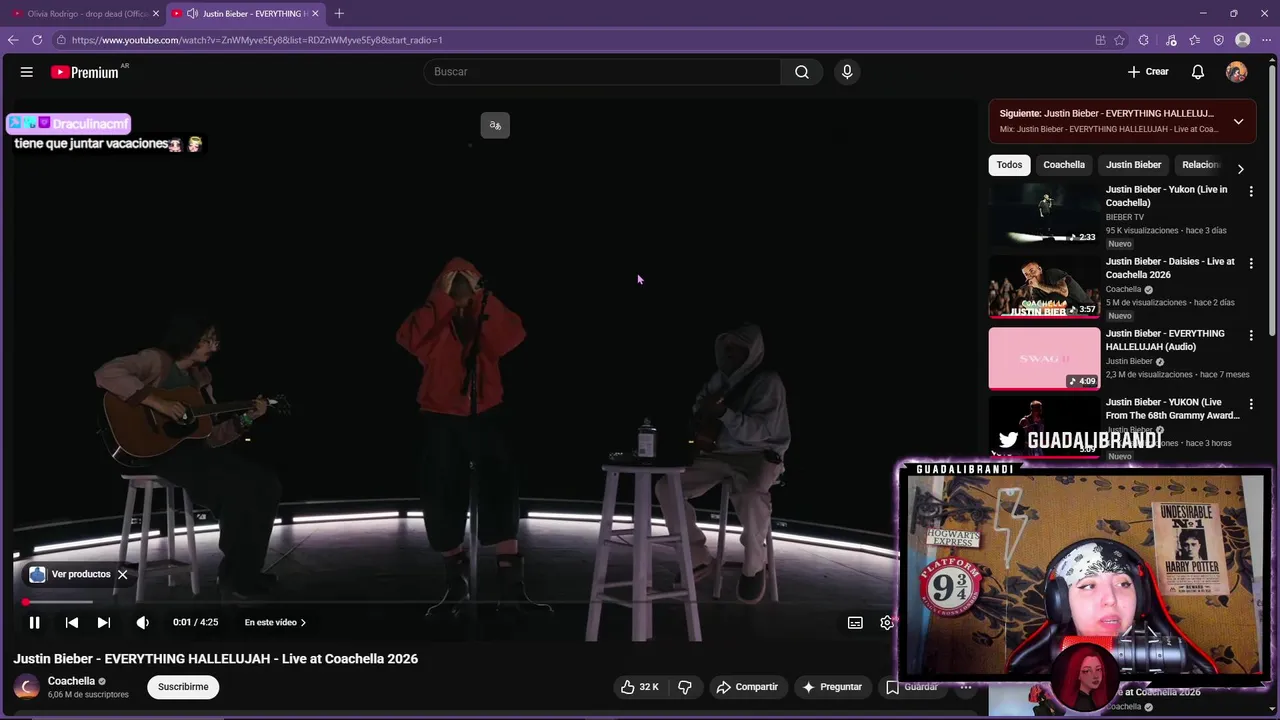Reload the page with the refresh icon
Screen dimensions: 1280x720
[37, 40]
